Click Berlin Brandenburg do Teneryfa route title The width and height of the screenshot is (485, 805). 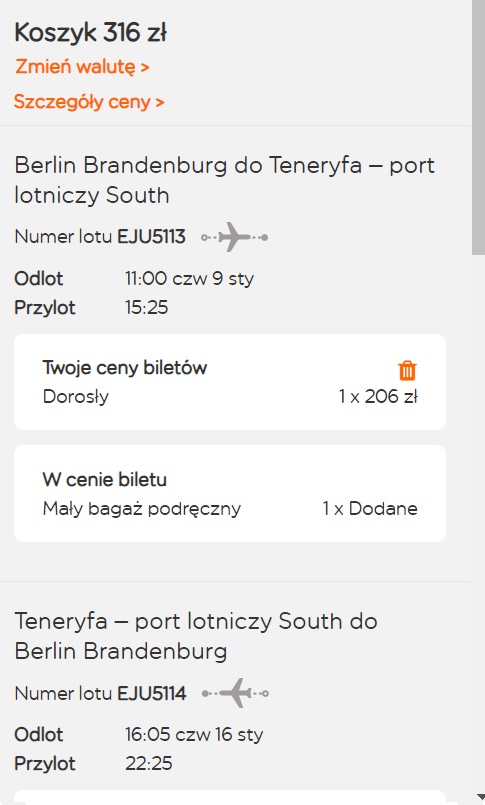point(224,180)
